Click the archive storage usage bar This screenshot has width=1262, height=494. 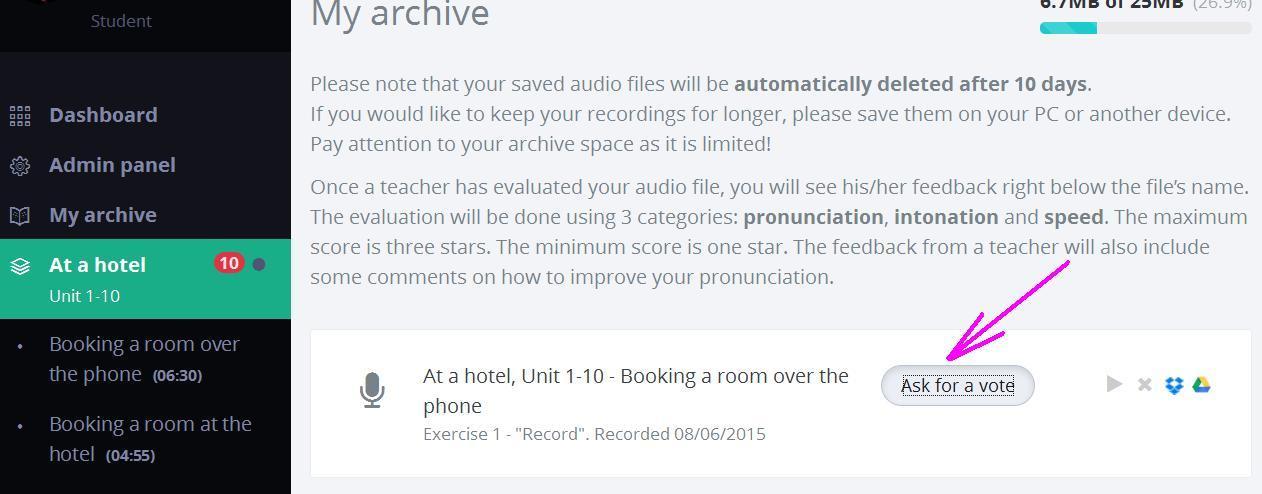coord(1146,28)
